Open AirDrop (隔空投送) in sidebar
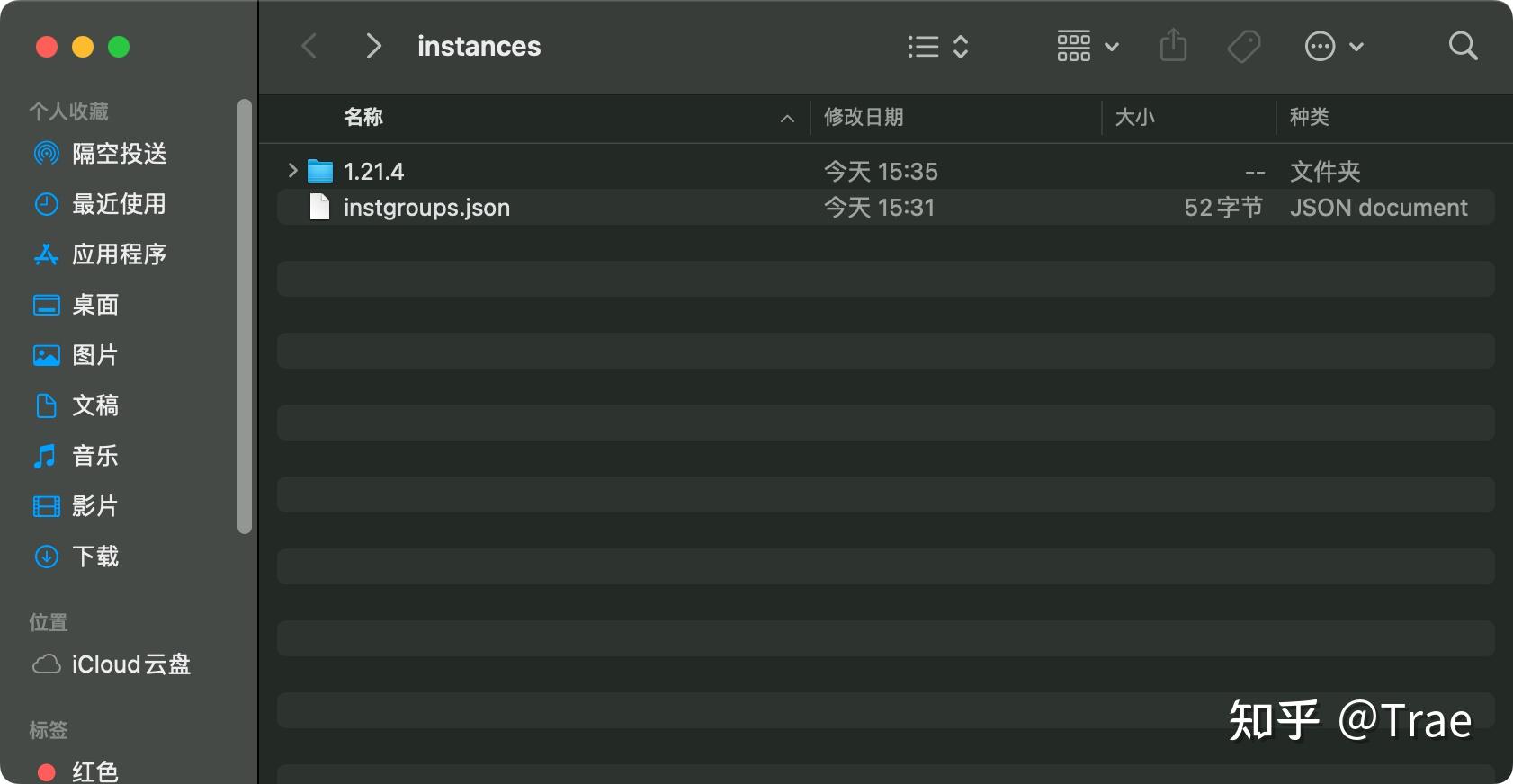The height and width of the screenshot is (784, 1513). pyautogui.click(x=119, y=154)
